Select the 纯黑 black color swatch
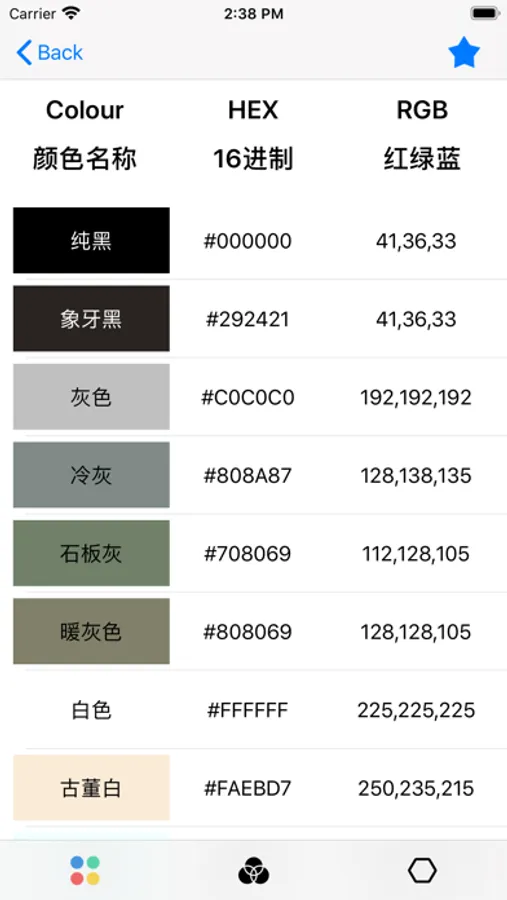The image size is (507, 900). click(x=91, y=240)
